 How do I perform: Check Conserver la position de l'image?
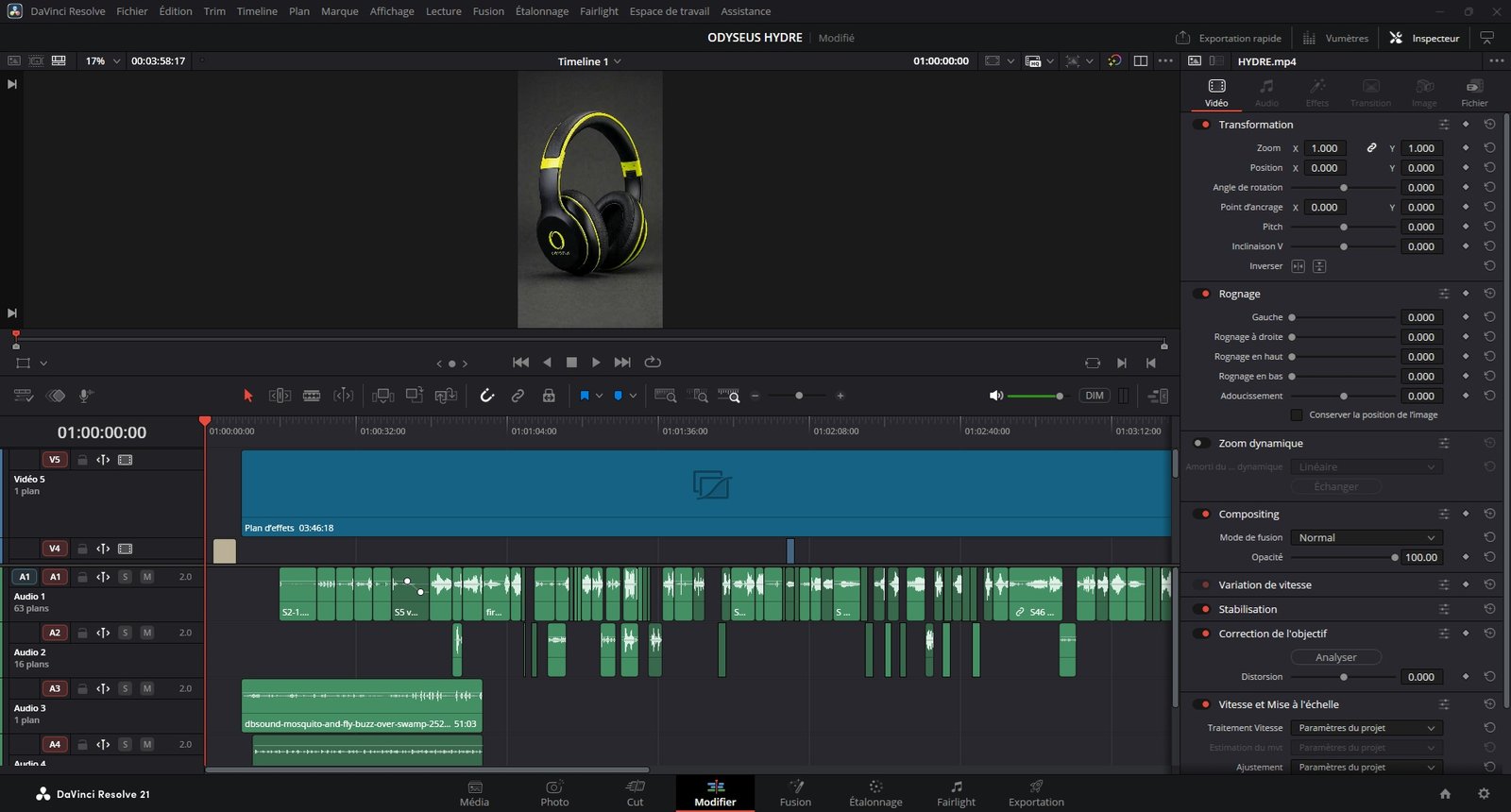tap(1297, 414)
